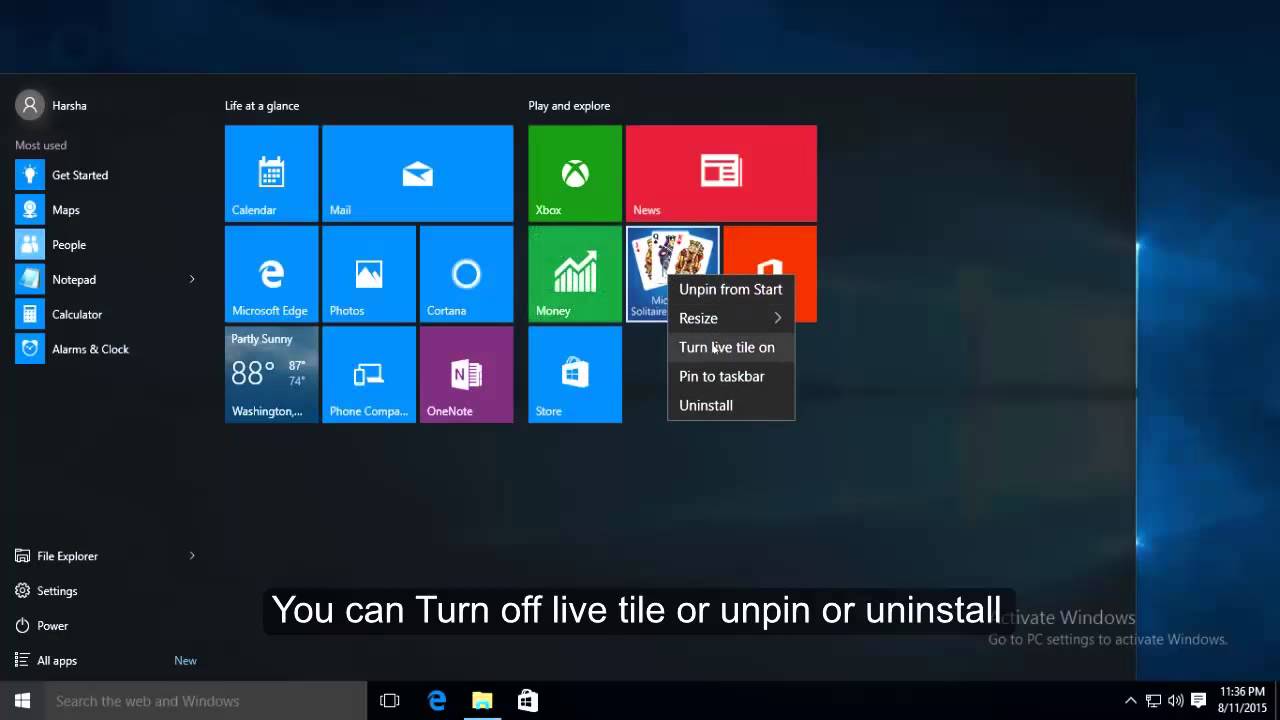Open the volume tray icon

tap(1175, 701)
